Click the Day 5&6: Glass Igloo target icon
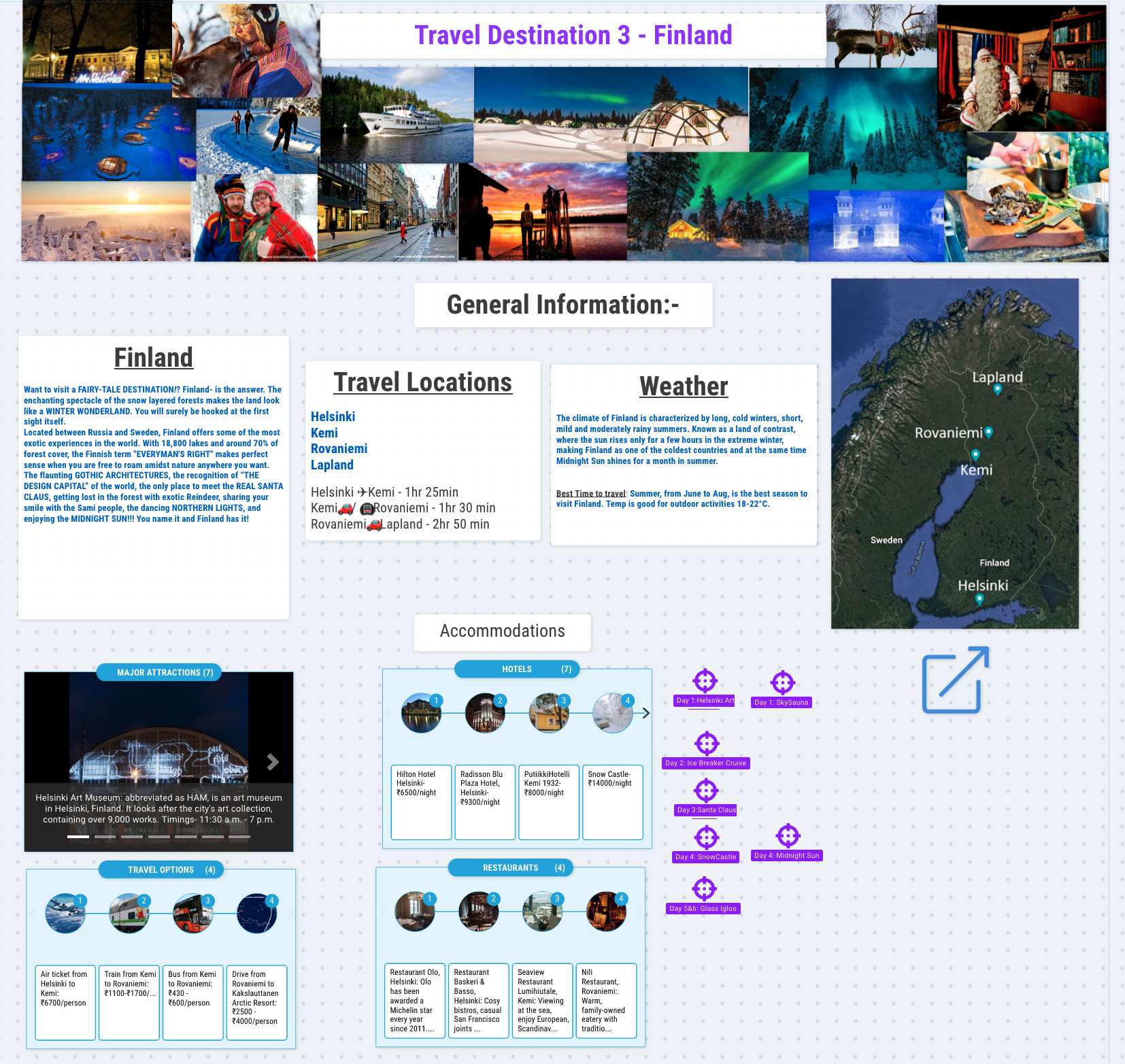Image resolution: width=1125 pixels, height=1064 pixels. coord(704,888)
